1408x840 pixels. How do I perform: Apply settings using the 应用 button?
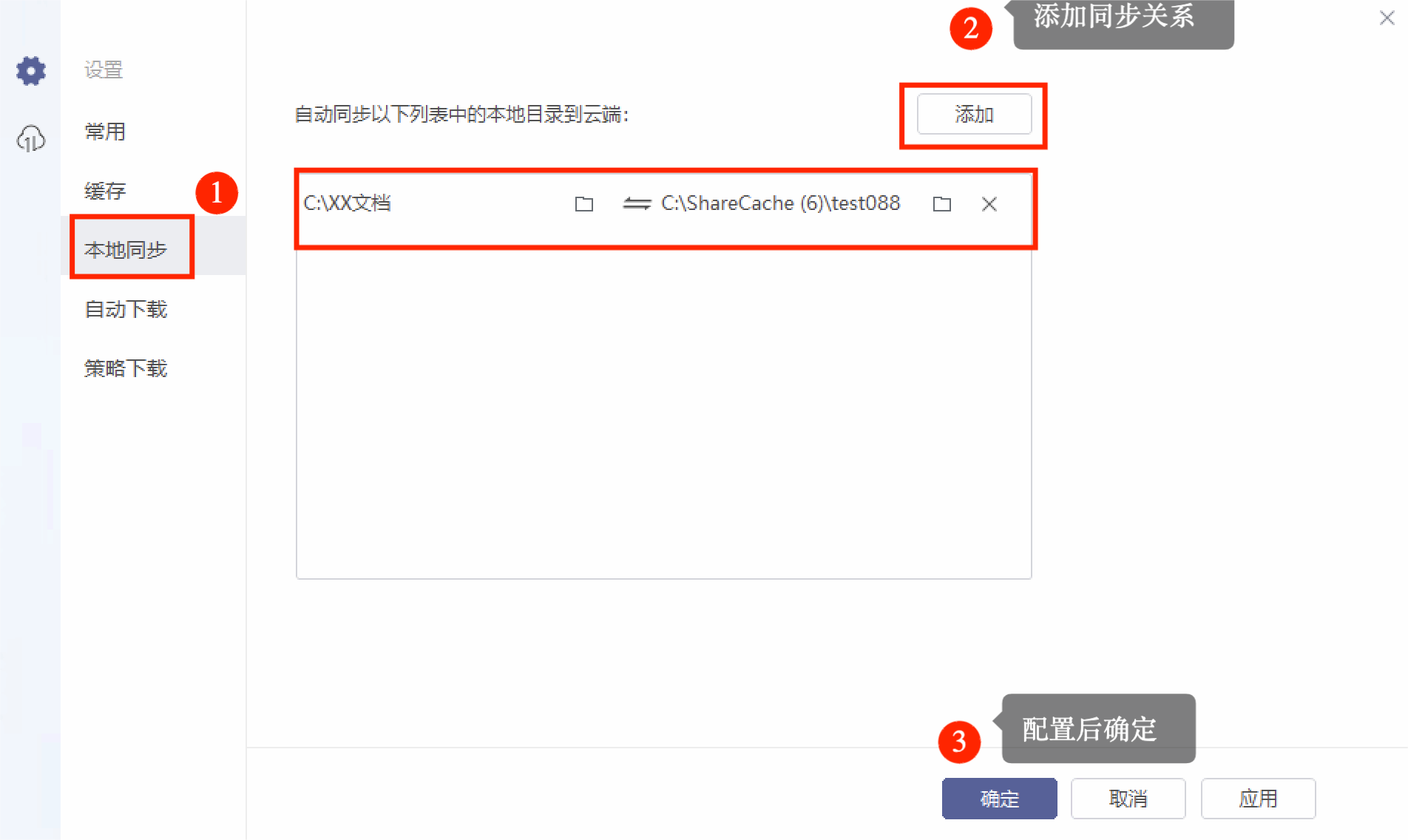click(x=1258, y=799)
